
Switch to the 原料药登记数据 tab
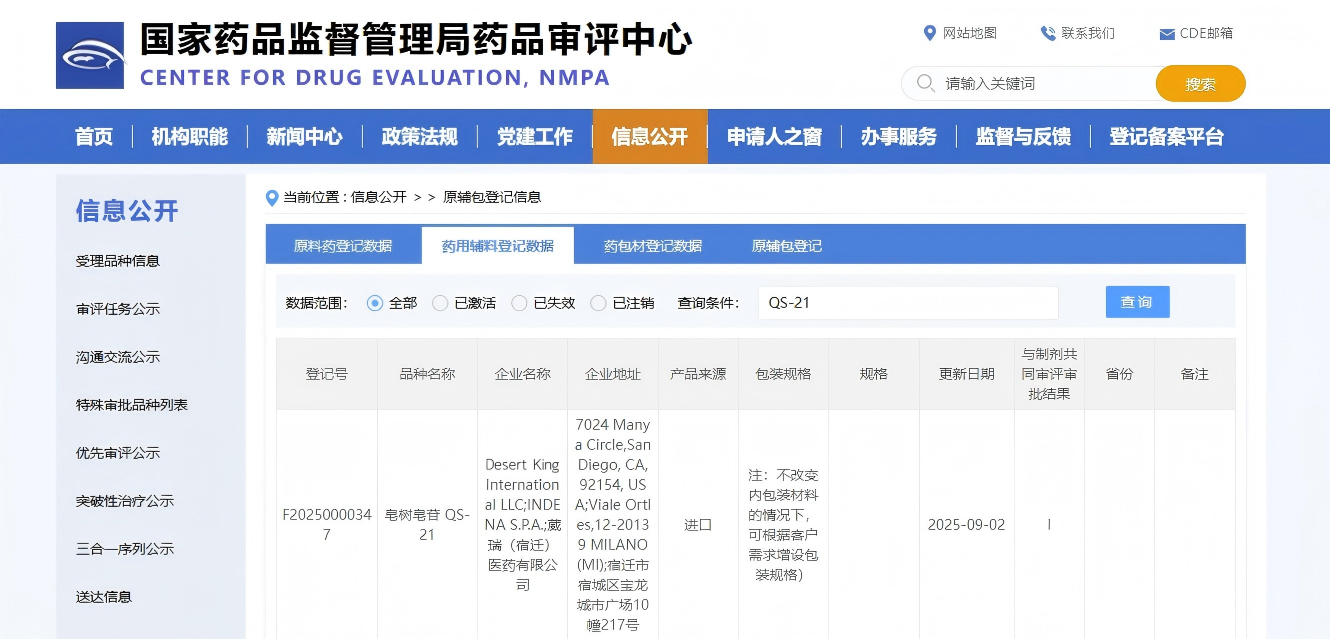click(x=343, y=246)
